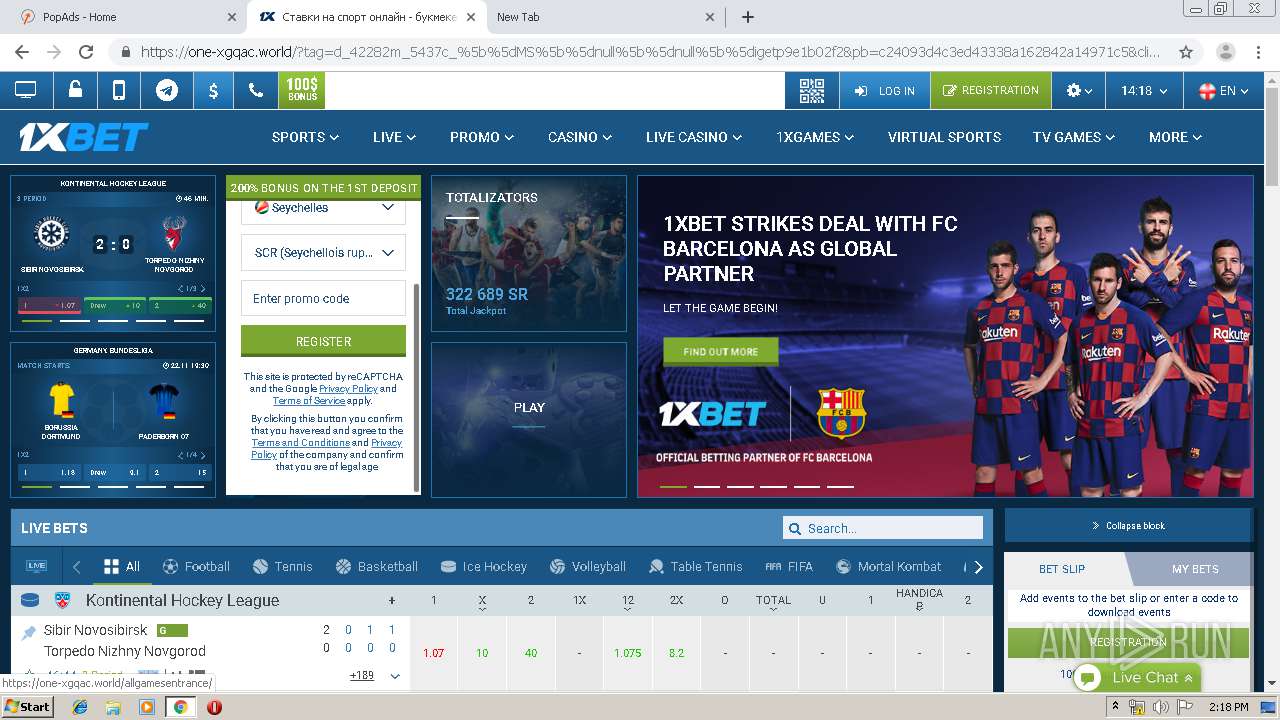
Task: Click the LOG IN button
Action: tap(885, 90)
